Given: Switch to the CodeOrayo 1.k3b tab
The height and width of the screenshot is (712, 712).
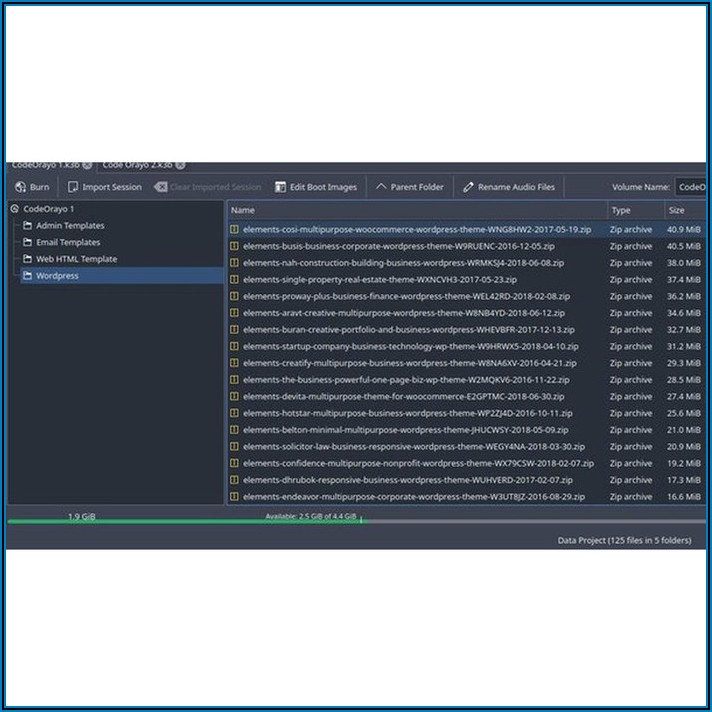Looking at the screenshot, I should 45,164.
